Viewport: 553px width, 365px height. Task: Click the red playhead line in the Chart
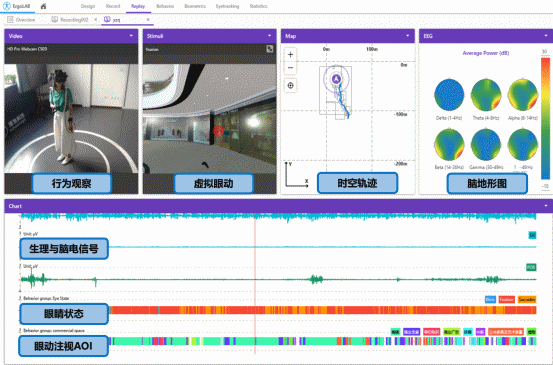pos(255,282)
